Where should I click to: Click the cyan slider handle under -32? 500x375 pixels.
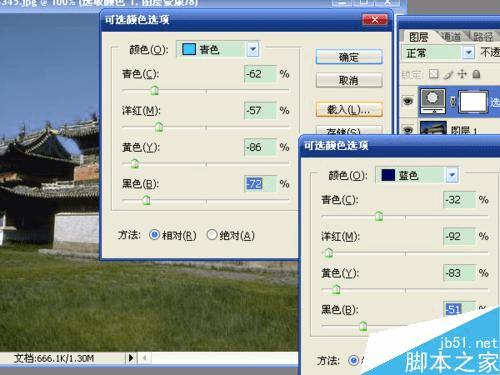pyautogui.click(x=379, y=216)
